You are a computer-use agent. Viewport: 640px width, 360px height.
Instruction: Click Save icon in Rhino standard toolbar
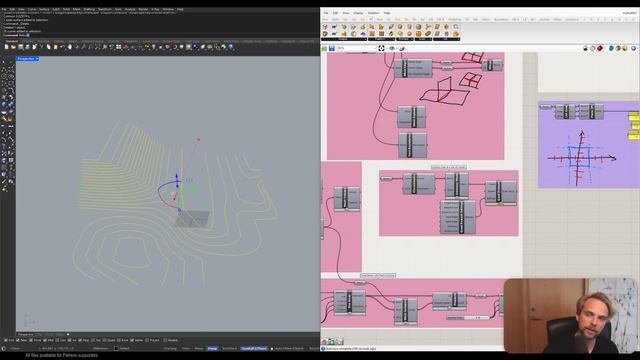pyautogui.click(x=20, y=47)
